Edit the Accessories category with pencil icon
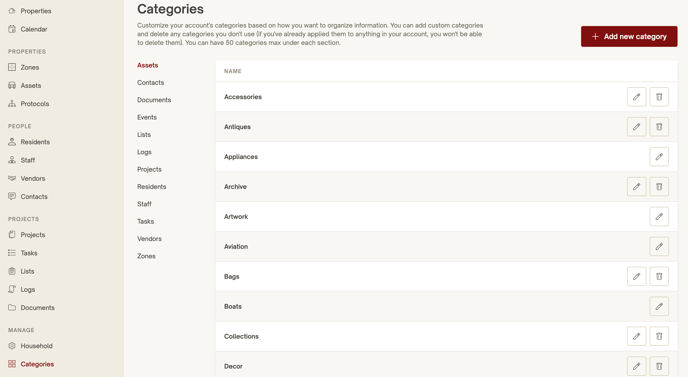 pyautogui.click(x=636, y=97)
